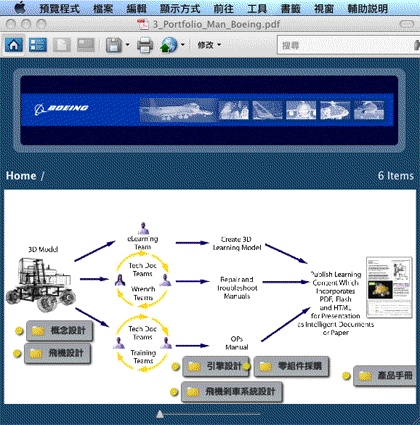Switch to the list view icon
The image size is (420, 425).
click(38, 45)
